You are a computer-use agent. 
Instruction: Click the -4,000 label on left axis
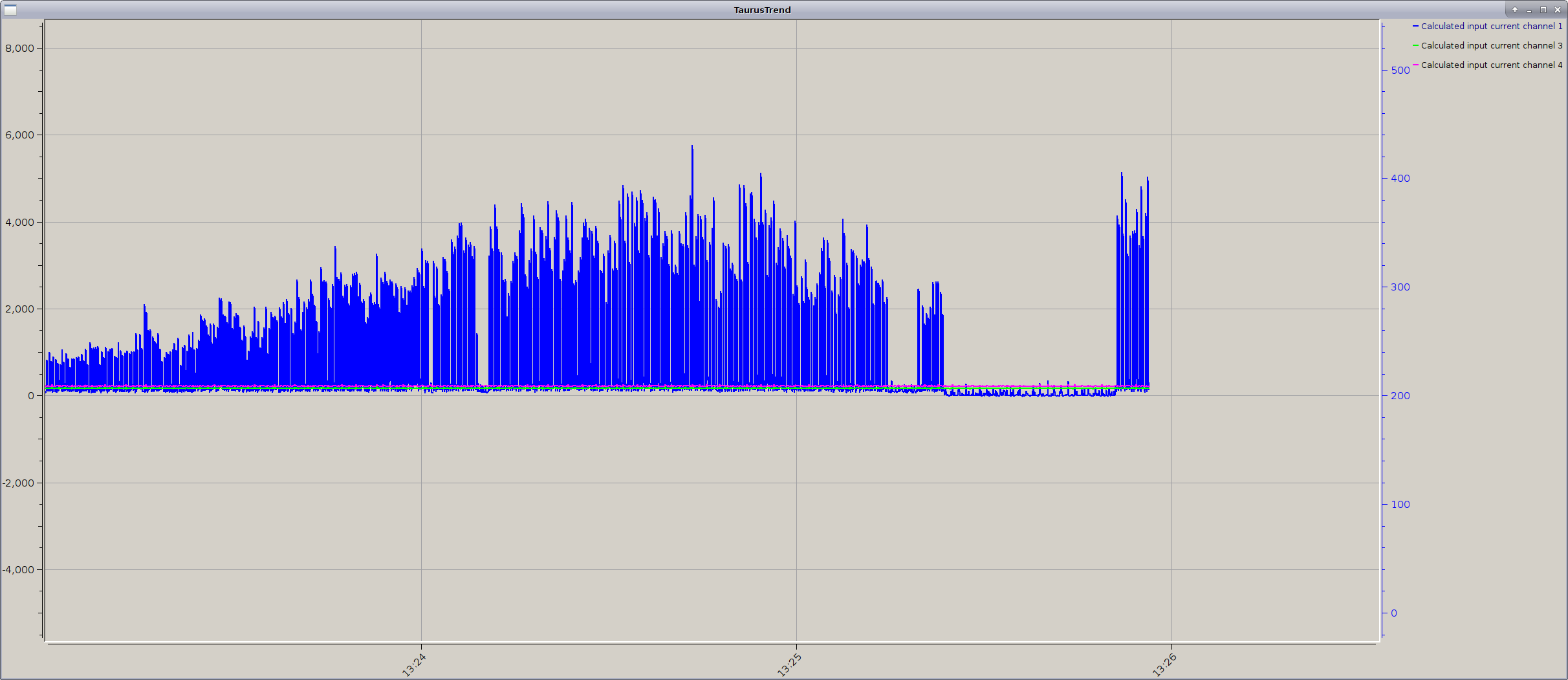[18, 570]
